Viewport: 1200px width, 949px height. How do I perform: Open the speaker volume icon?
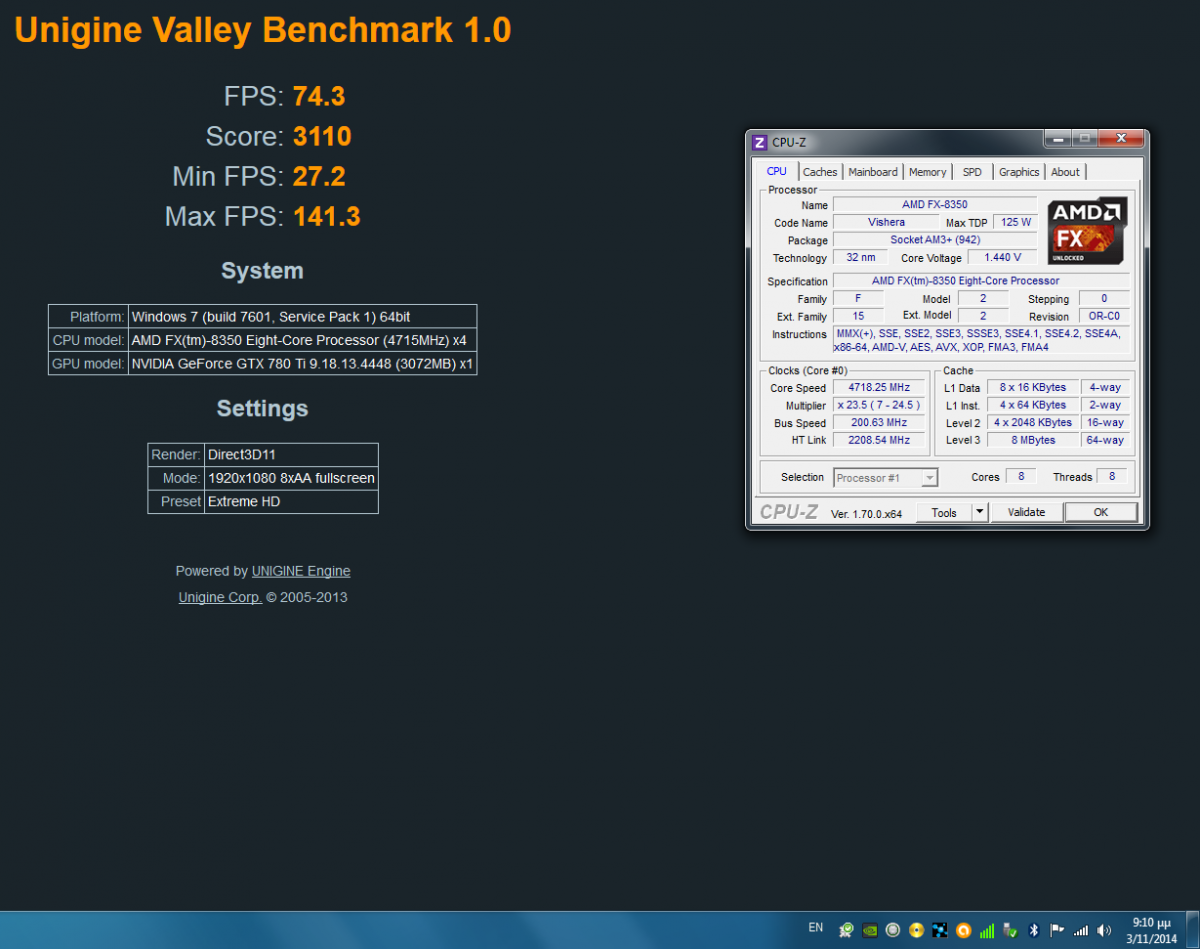1104,931
